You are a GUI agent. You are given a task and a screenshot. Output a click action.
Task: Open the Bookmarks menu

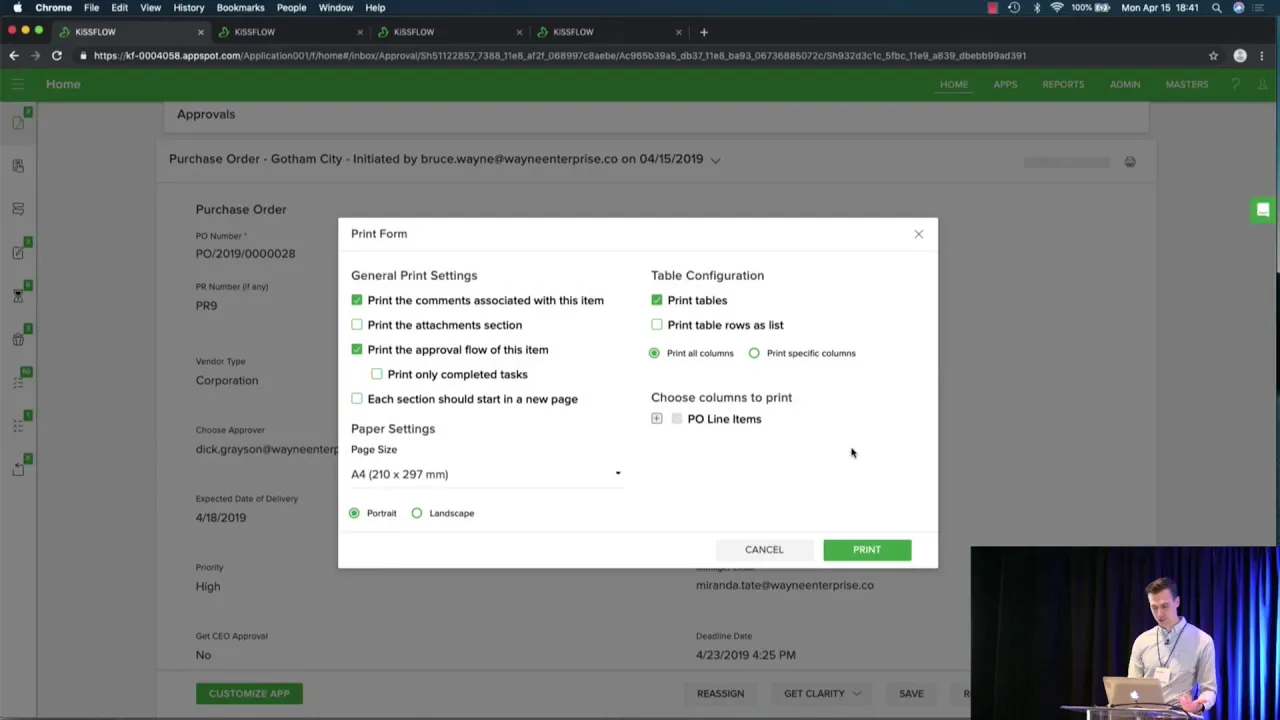point(240,8)
